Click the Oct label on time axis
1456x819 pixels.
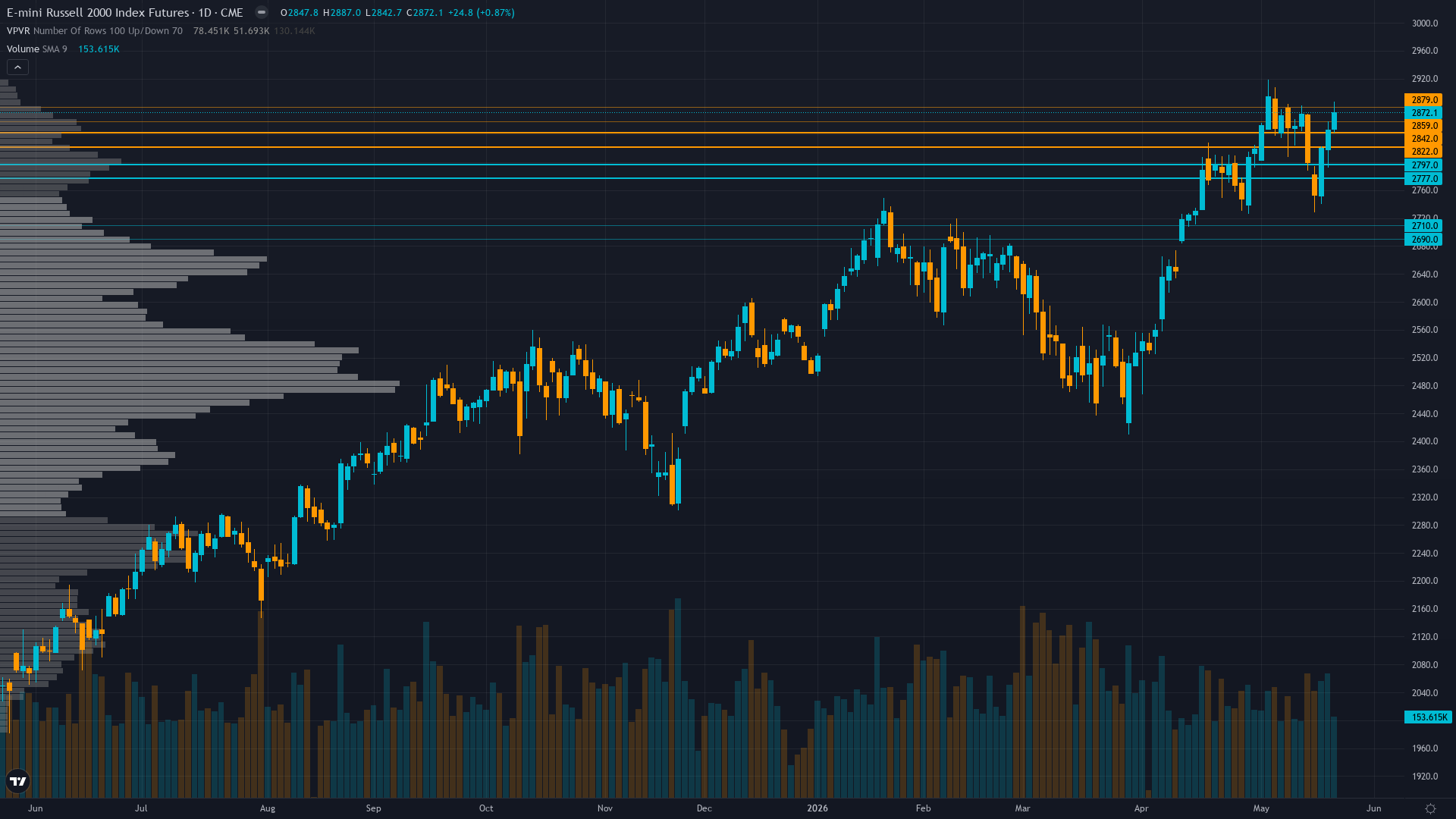[486, 808]
